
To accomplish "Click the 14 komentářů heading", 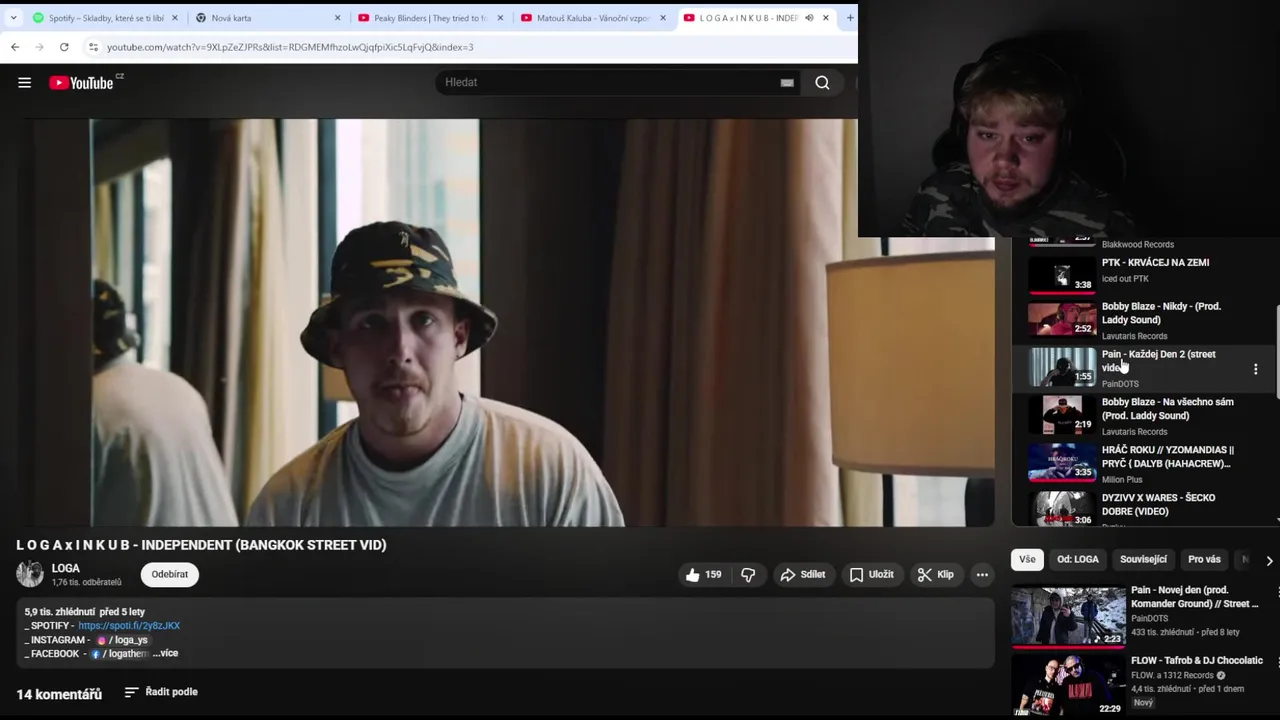I will pos(59,694).
